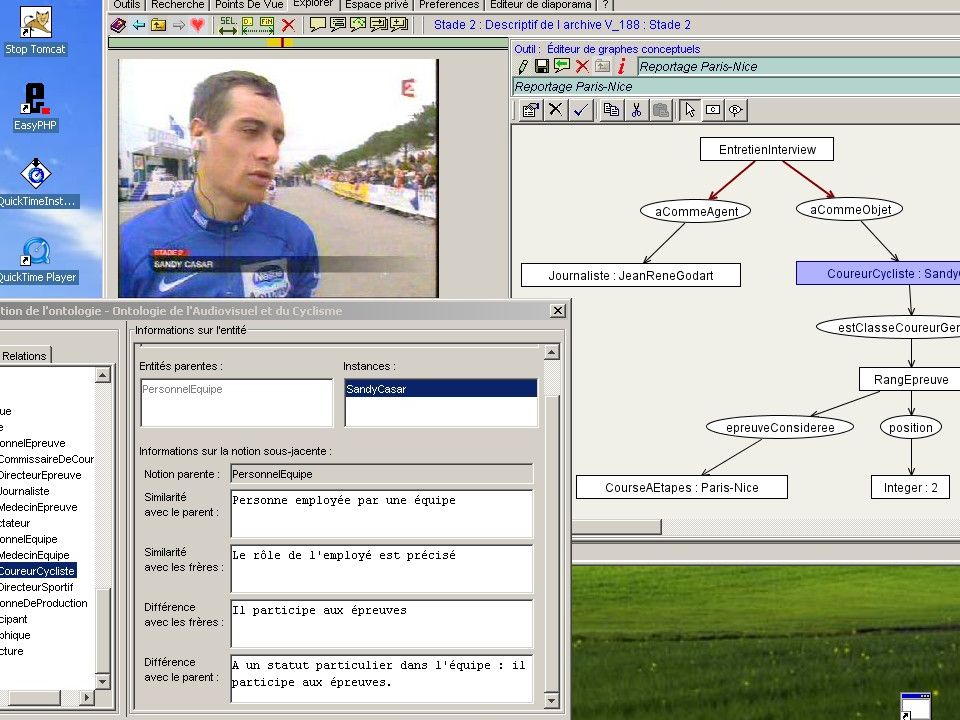
Task: Select CourseAEtapes : Paris-Nice node
Action: (x=681, y=487)
